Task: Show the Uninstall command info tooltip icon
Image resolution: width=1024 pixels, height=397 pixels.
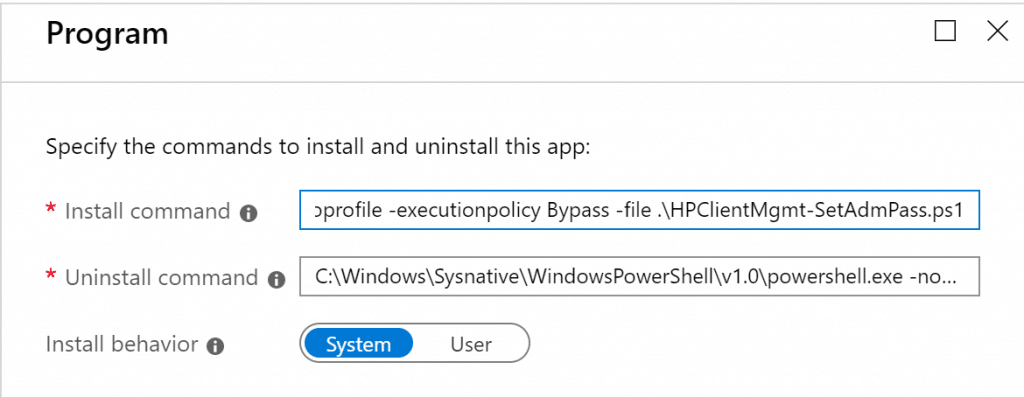Action: click(x=276, y=280)
